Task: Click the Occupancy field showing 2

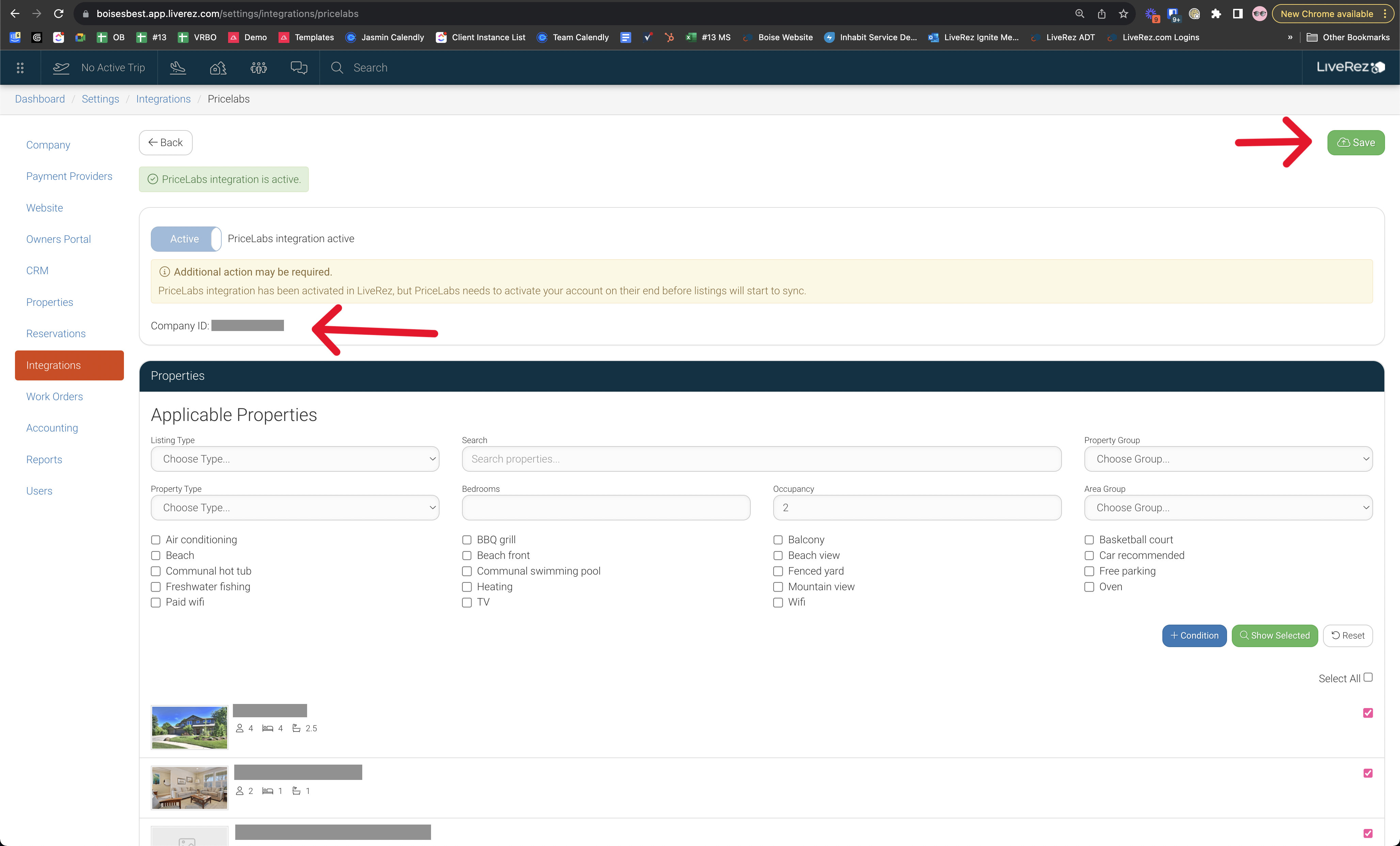Action: coord(917,508)
